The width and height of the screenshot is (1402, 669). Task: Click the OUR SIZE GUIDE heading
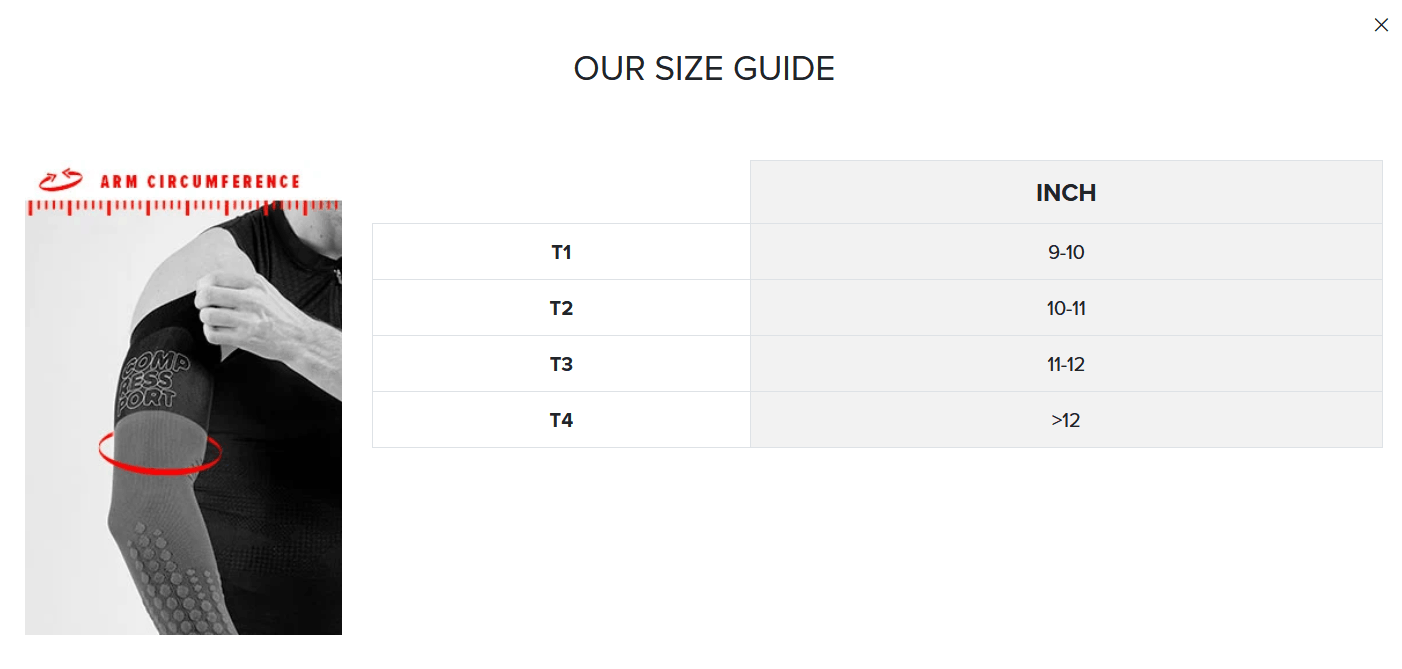click(x=704, y=69)
